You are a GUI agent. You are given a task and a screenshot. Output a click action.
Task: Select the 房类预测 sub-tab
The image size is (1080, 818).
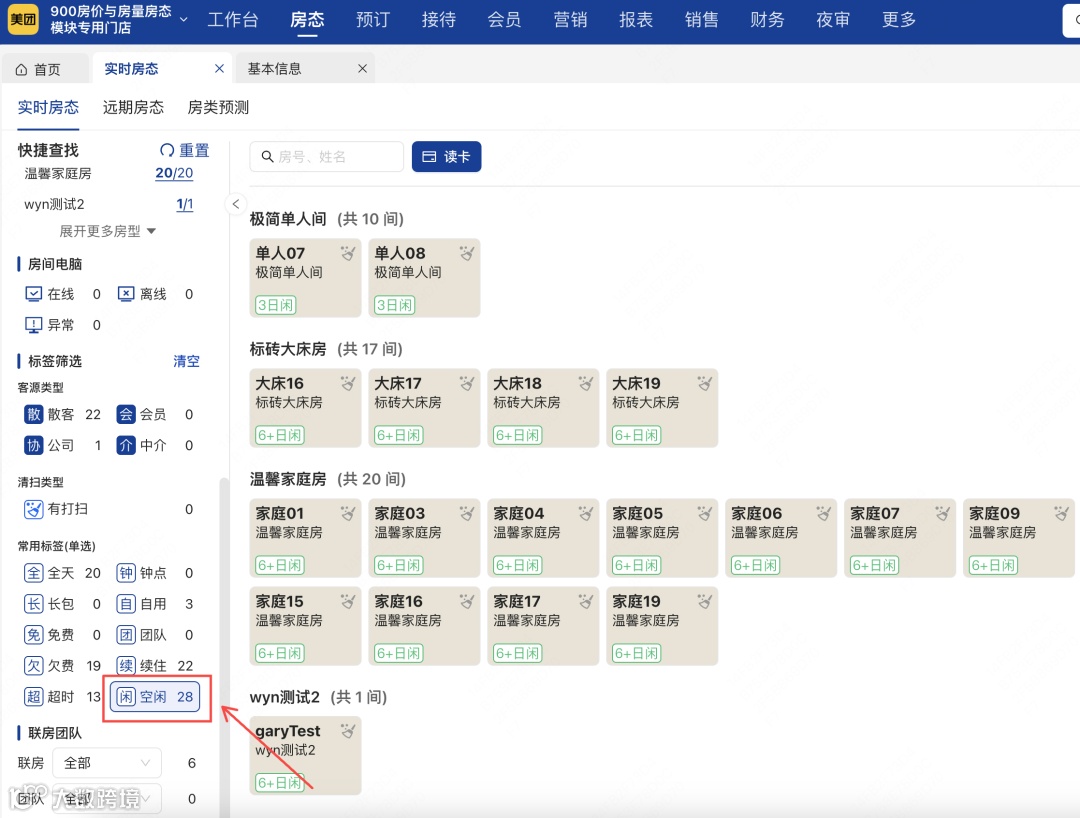(218, 107)
